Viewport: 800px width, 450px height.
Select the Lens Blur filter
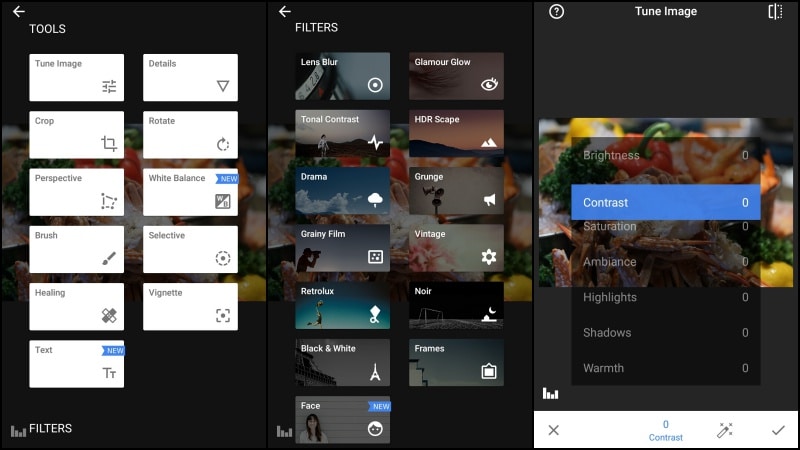[x=342, y=77]
